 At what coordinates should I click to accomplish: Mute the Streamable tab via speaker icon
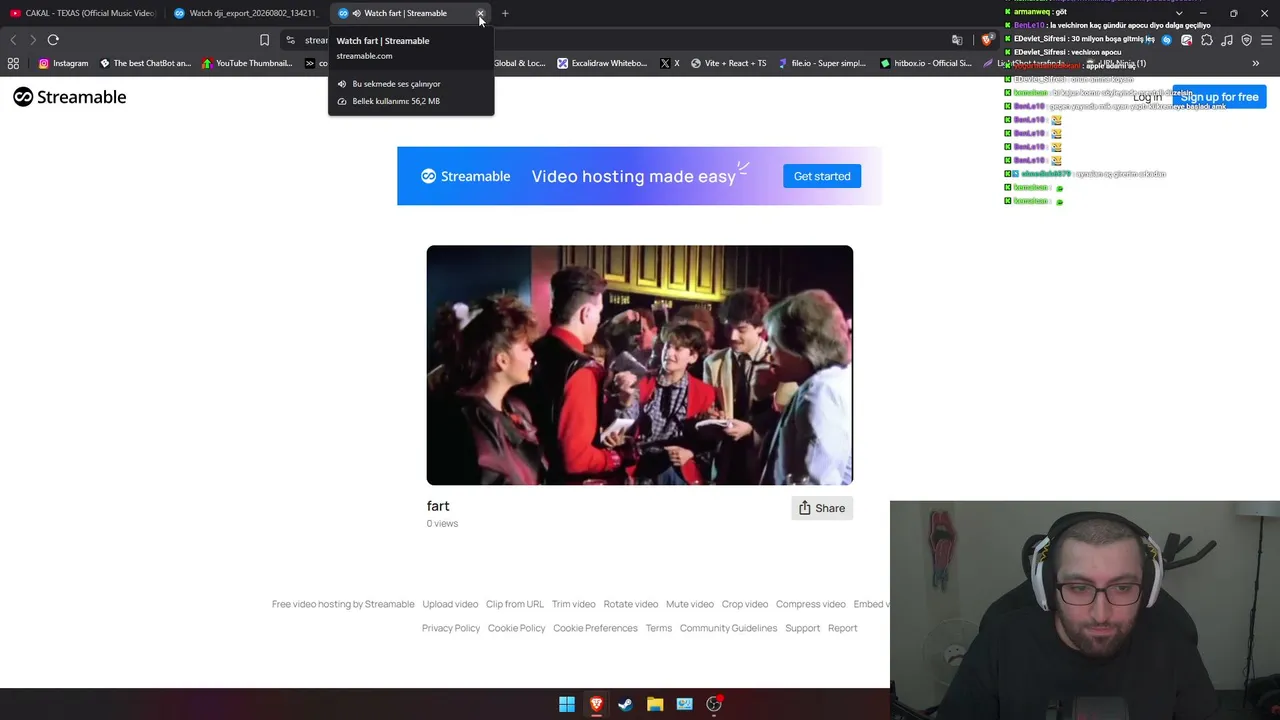(x=356, y=13)
